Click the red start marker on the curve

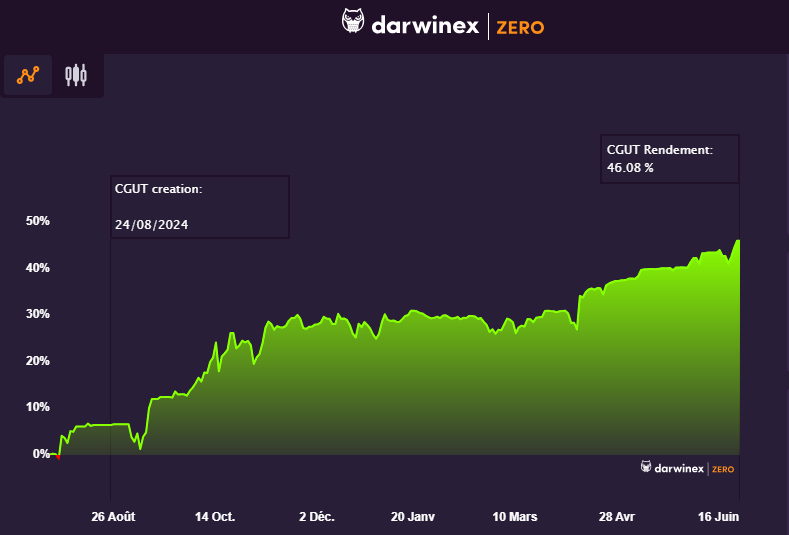coord(58,457)
